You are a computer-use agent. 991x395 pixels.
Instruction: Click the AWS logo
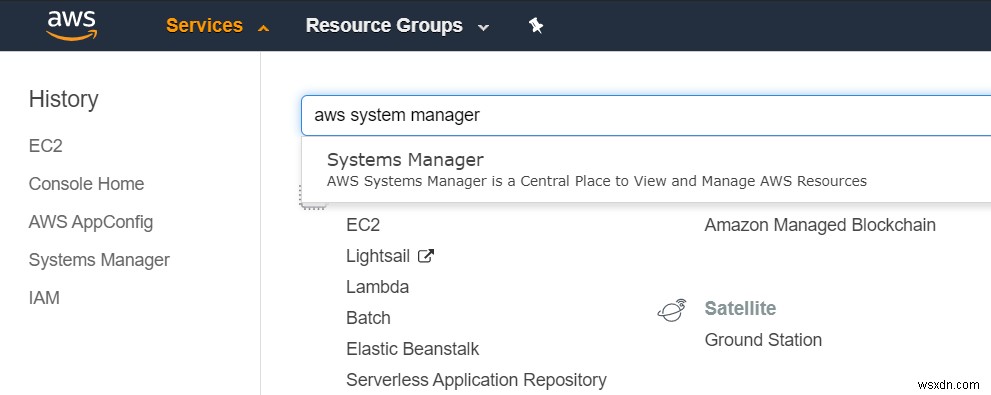coord(71,26)
